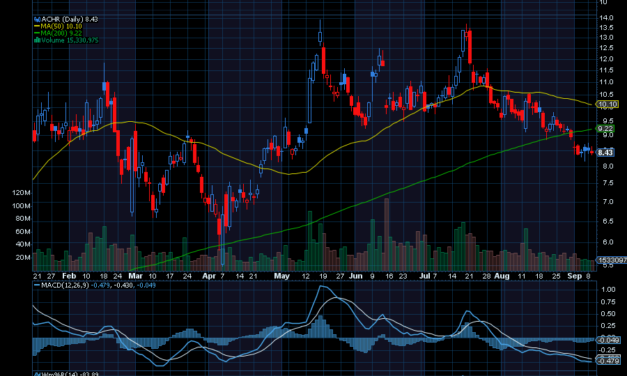The image size is (627, 376).
Task: Click the 8 date label after Sep
Action: [588, 276]
